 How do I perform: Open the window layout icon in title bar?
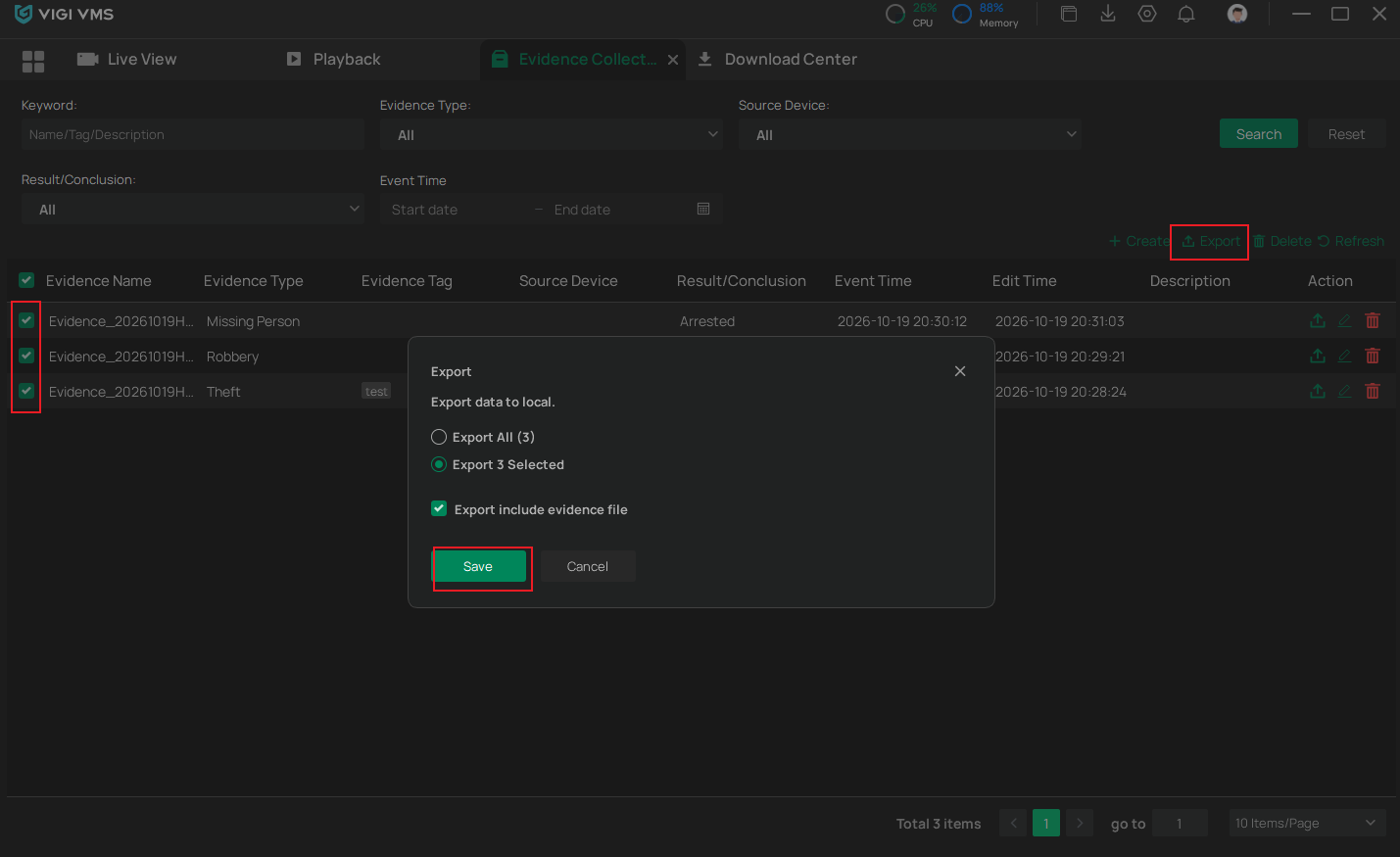point(1069,14)
